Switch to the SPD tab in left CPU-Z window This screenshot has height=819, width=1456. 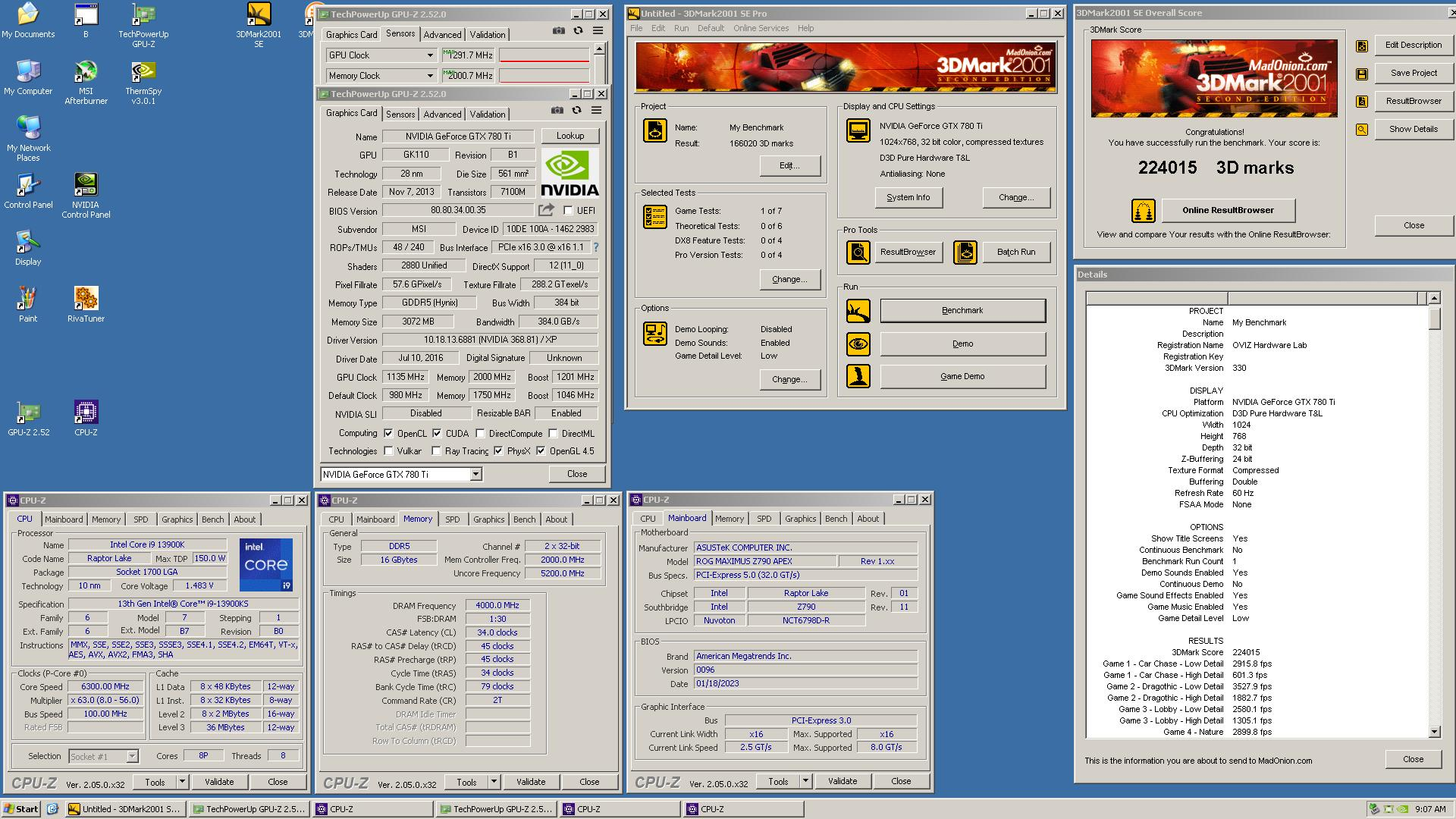coord(141,519)
